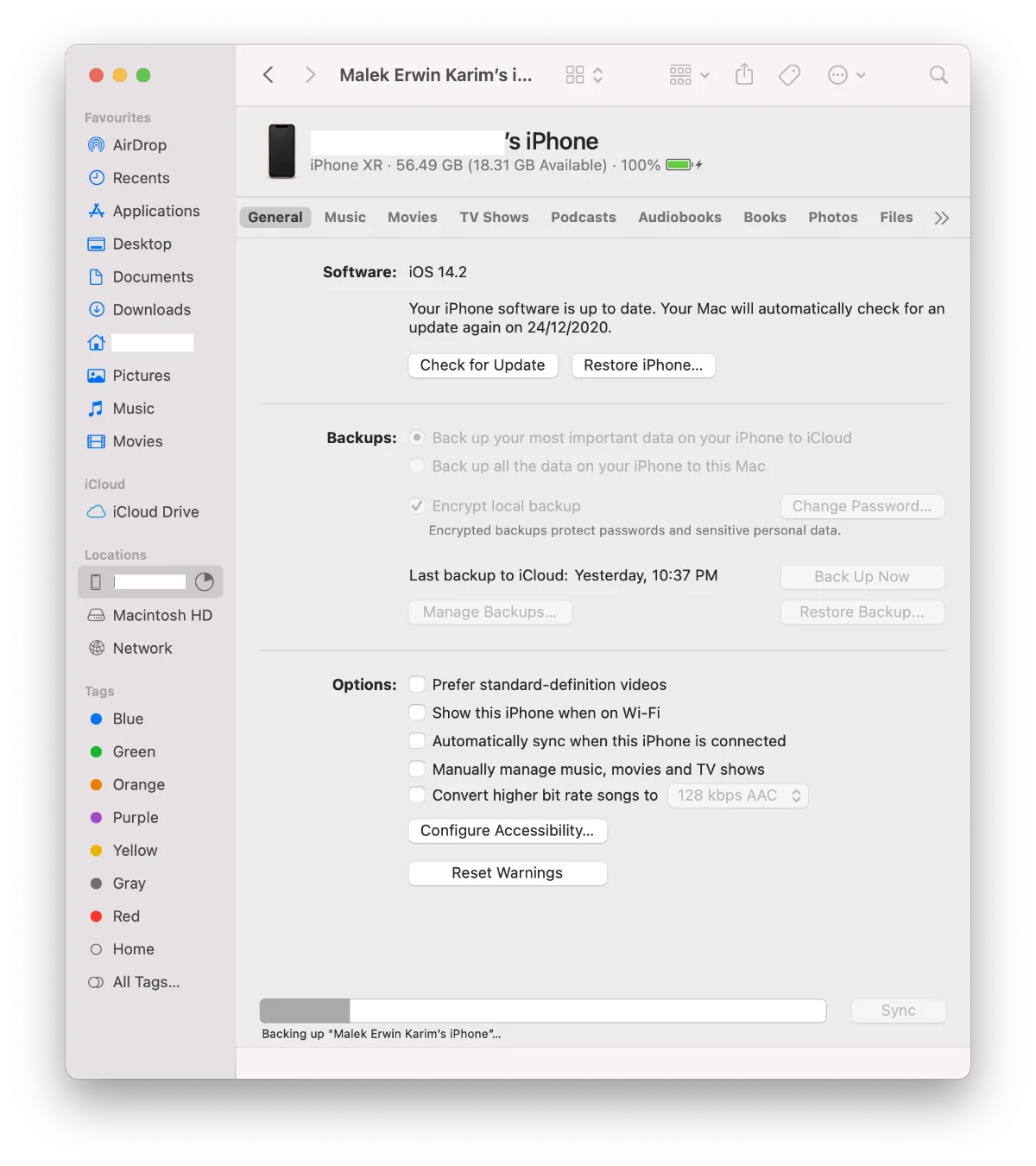Image resolution: width=1036 pixels, height=1166 pixels.
Task: Open the home folder icon in sidebar
Action: [97, 343]
